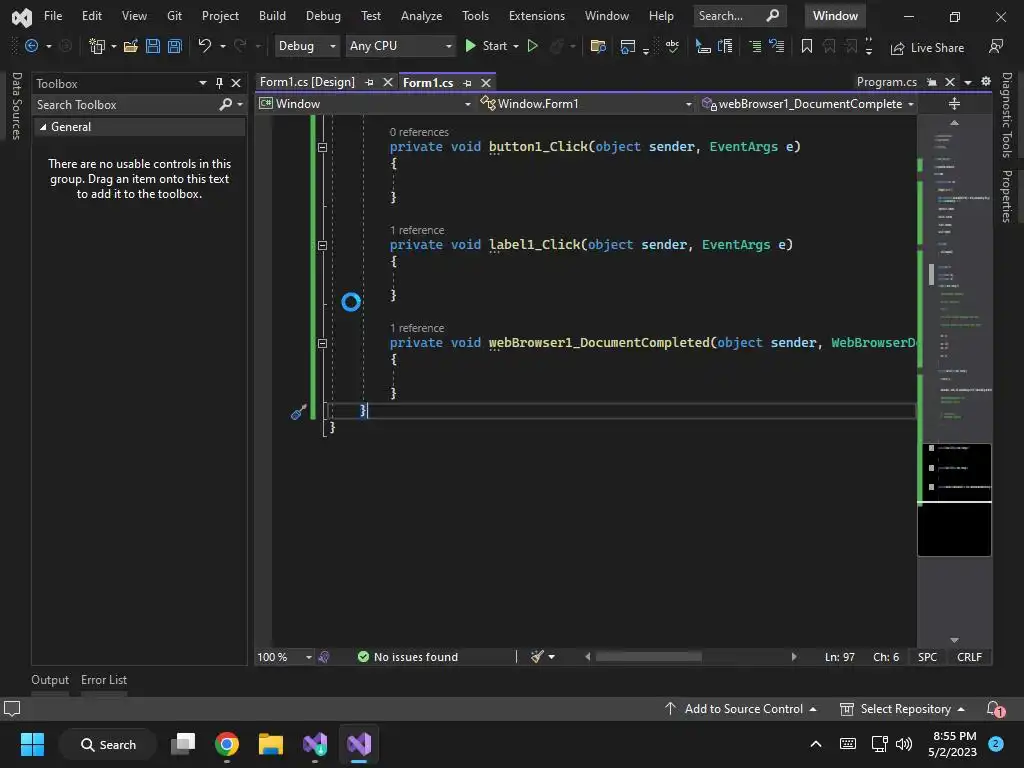Open the File menu
Screen dimensions: 1024x768
53,16
